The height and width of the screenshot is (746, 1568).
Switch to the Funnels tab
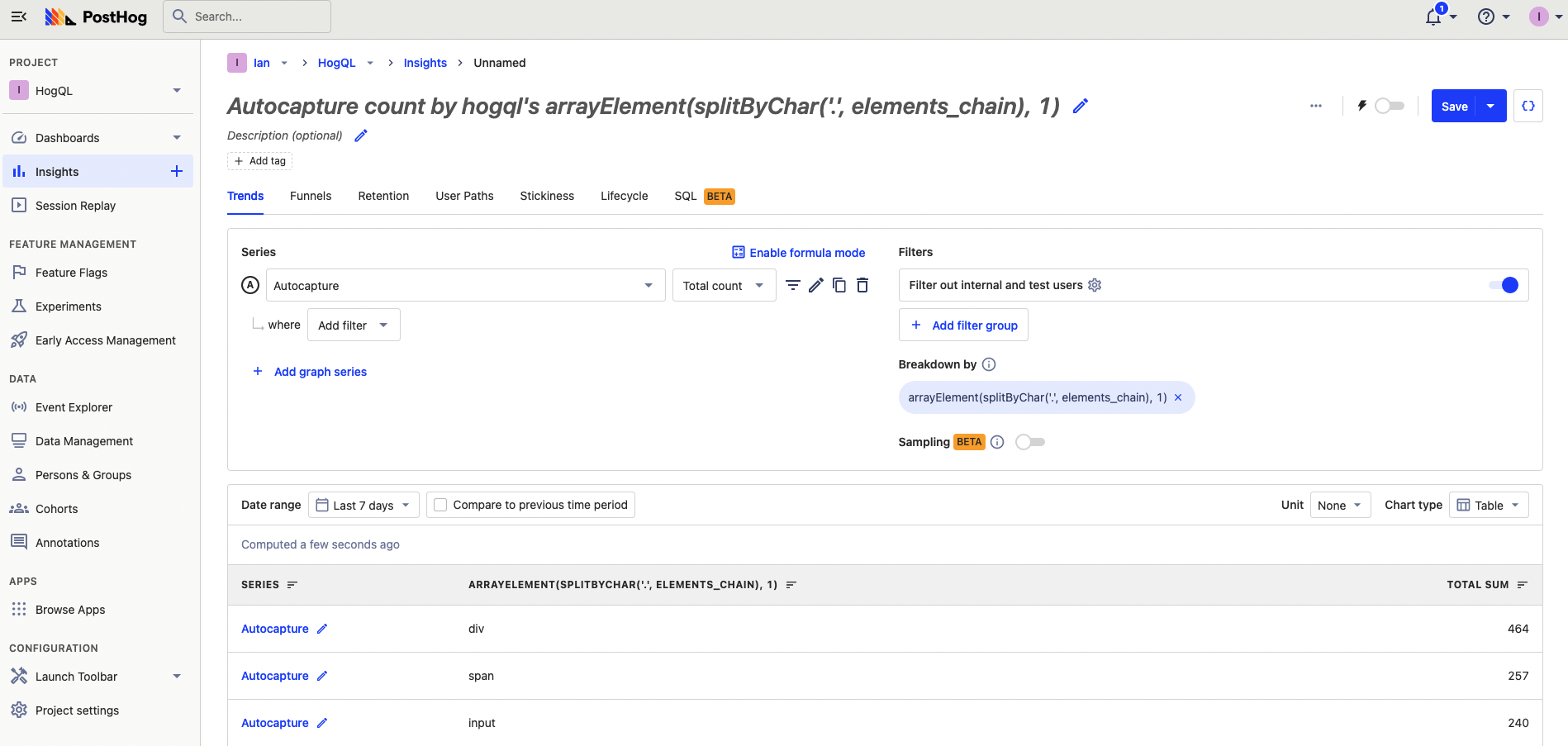(311, 196)
